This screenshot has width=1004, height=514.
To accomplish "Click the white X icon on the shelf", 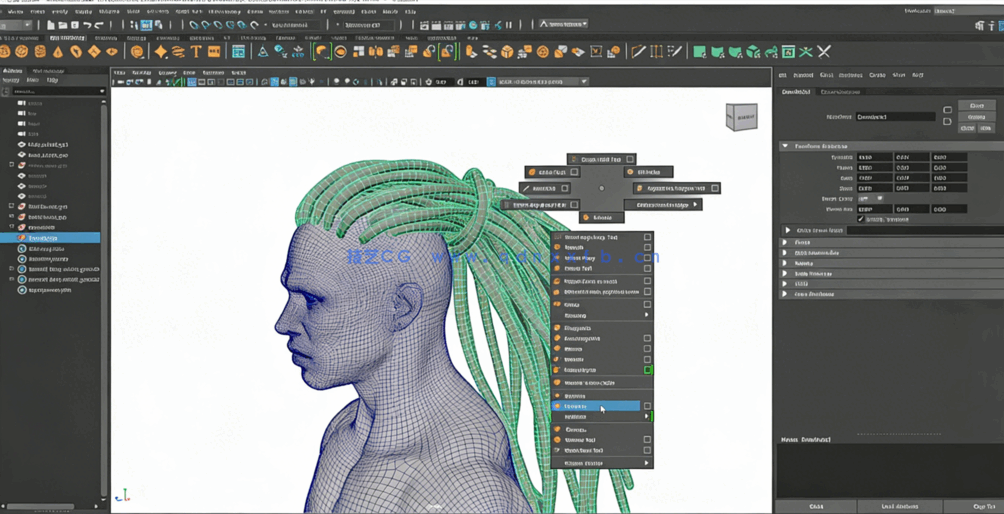I will tap(824, 51).
